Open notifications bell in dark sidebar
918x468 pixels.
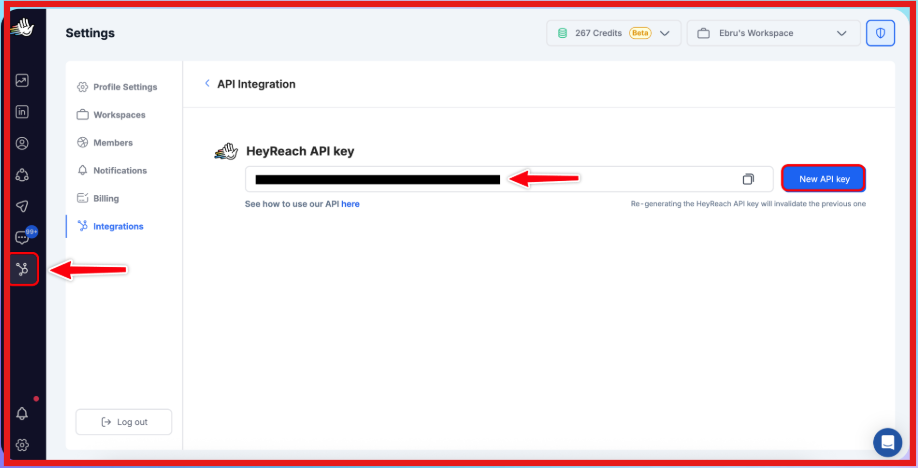pyautogui.click(x=22, y=413)
